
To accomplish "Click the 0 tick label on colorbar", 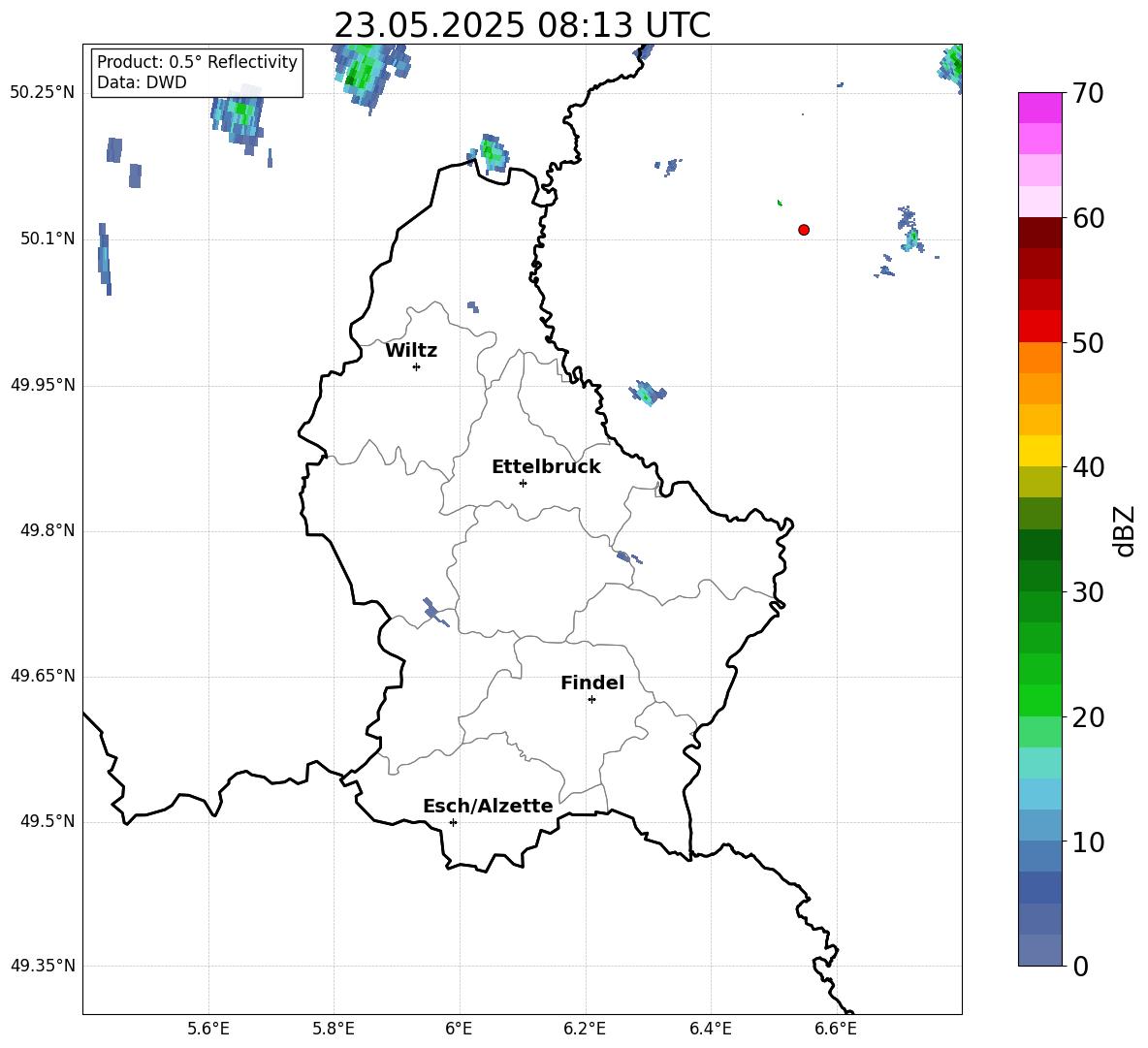I will (x=1080, y=967).
